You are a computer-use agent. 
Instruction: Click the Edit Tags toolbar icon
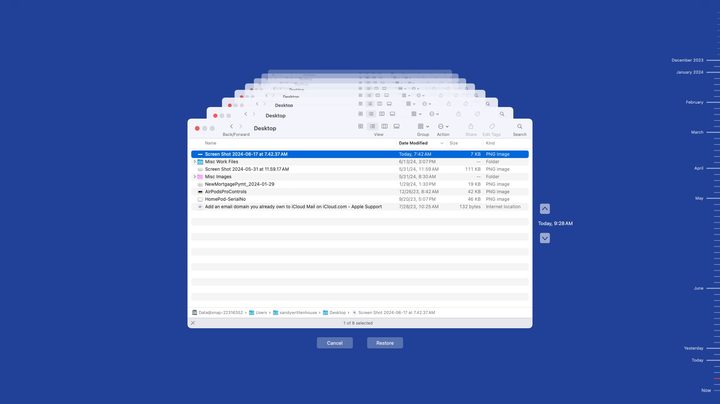coord(492,126)
